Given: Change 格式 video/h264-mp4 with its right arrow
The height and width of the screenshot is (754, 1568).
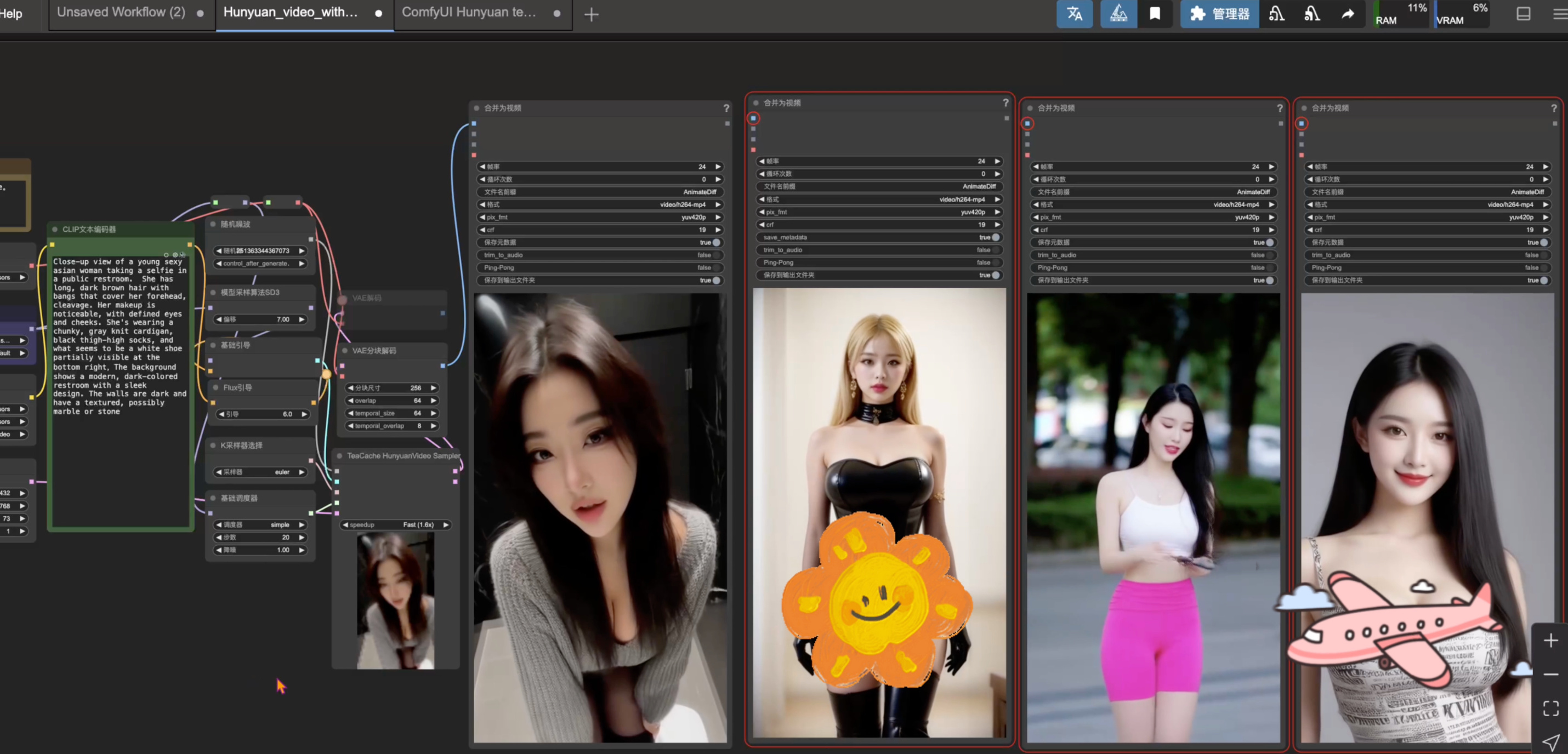Looking at the screenshot, I should click(x=718, y=204).
